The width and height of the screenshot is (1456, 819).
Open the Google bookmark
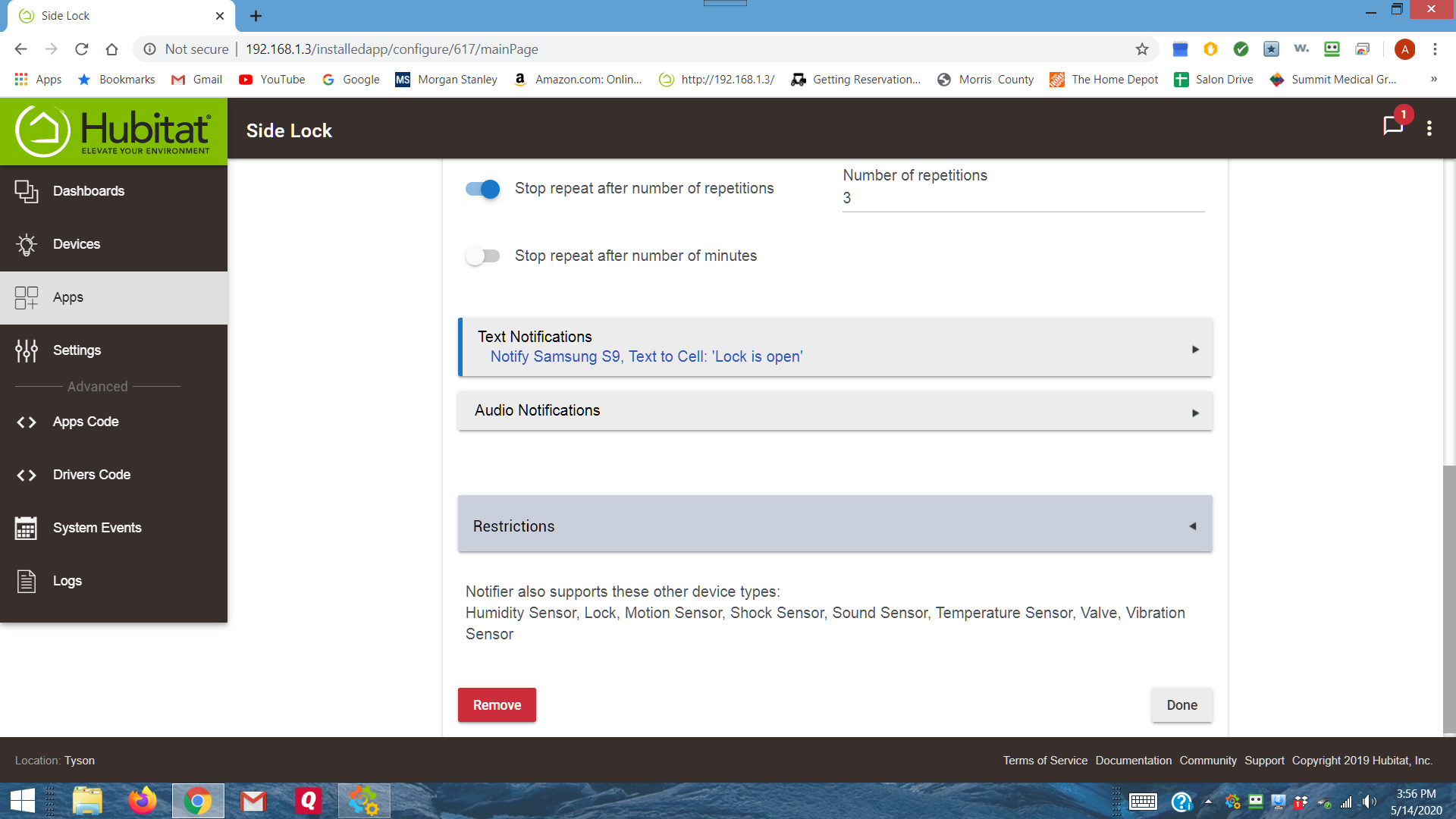(350, 80)
